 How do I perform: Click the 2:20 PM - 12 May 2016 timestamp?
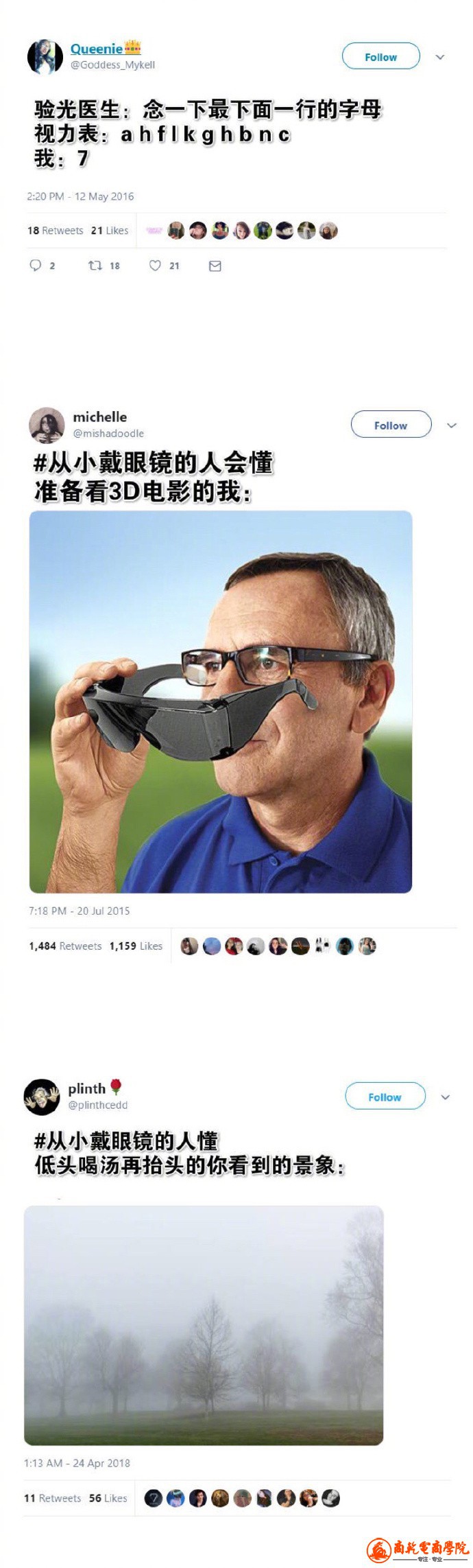click(x=80, y=196)
